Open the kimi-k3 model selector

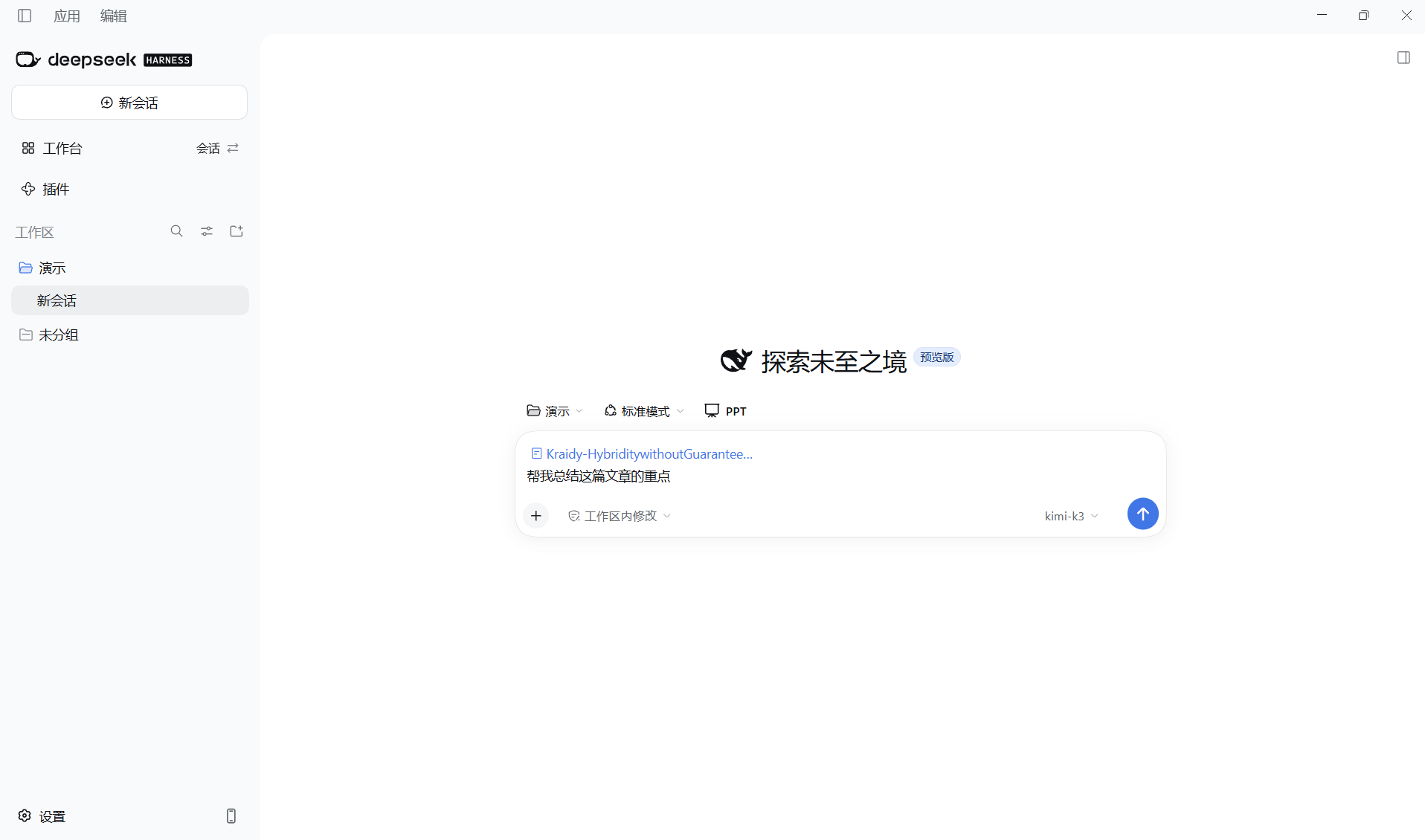(1071, 516)
